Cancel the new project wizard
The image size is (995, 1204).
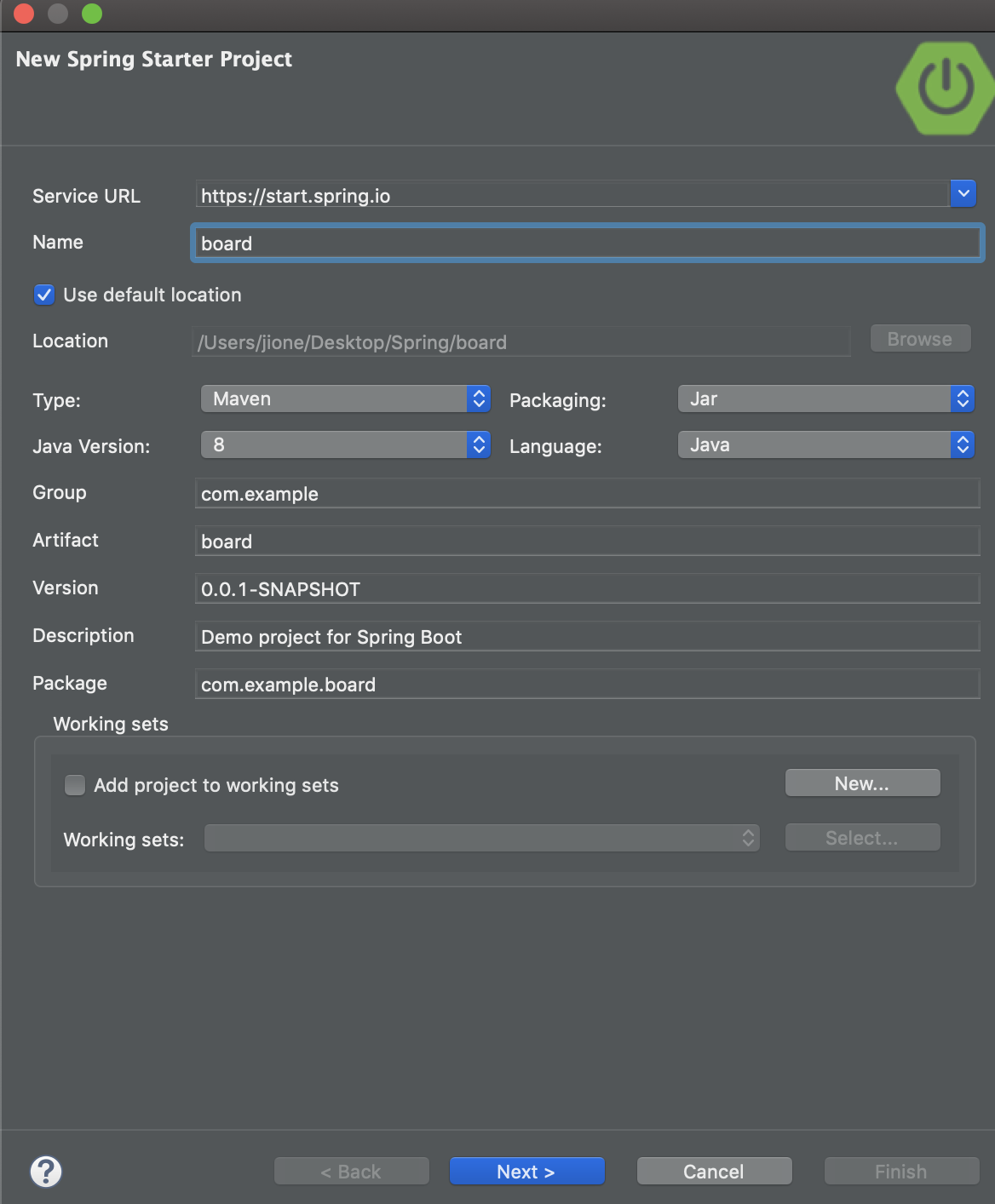715,1172
